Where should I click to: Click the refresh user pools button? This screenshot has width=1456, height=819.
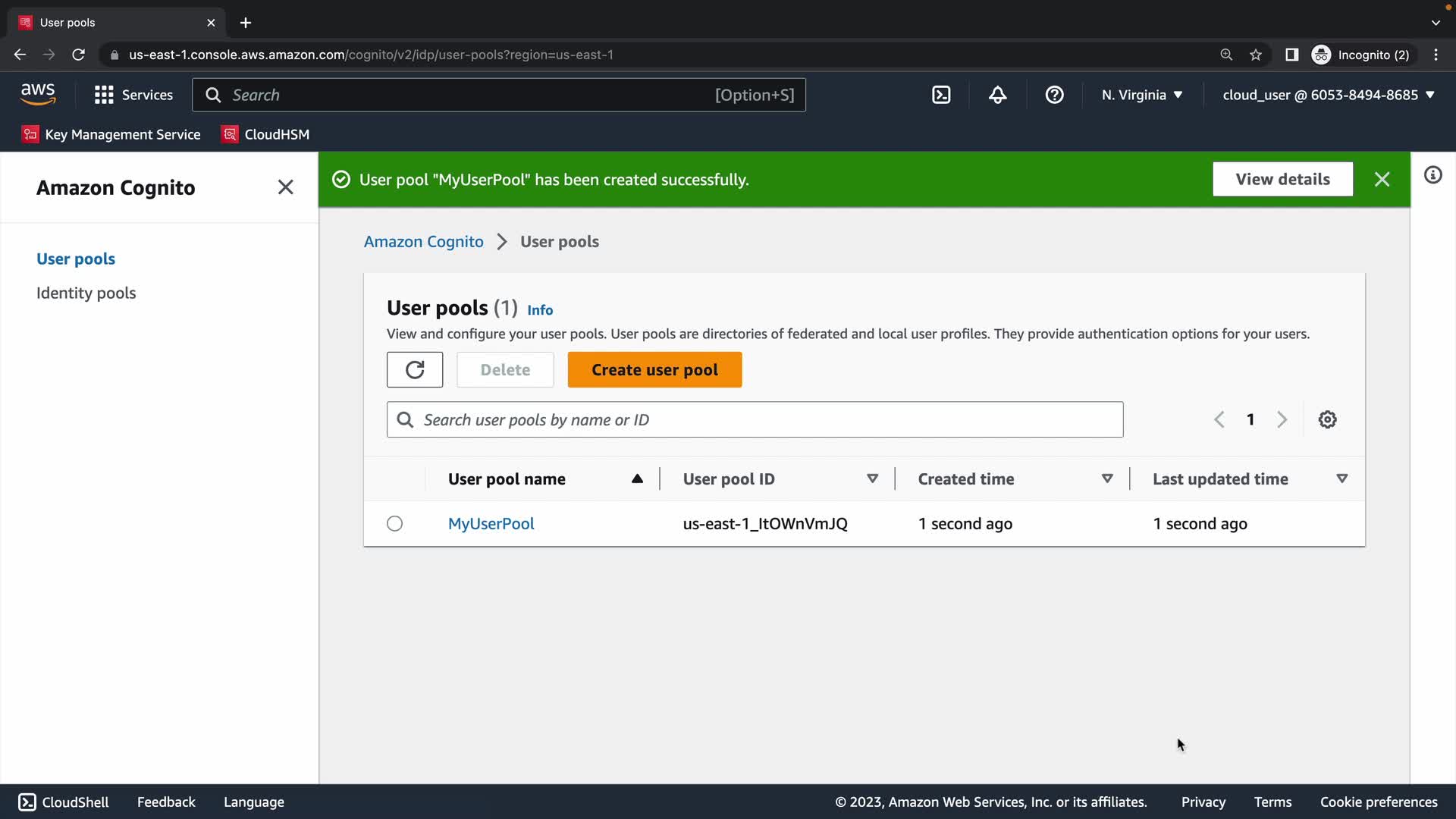[x=415, y=370]
